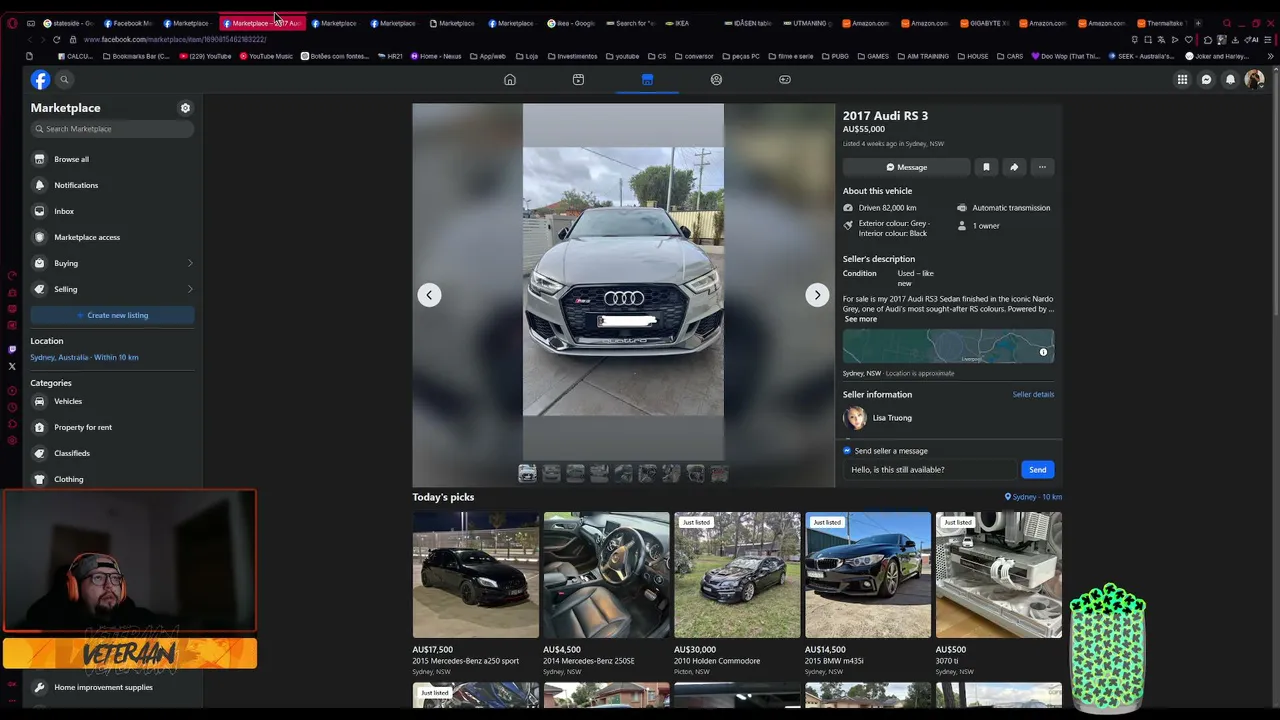
Task: Open Twitch icon in the browser sidebar
Action: pyautogui.click(x=12, y=349)
